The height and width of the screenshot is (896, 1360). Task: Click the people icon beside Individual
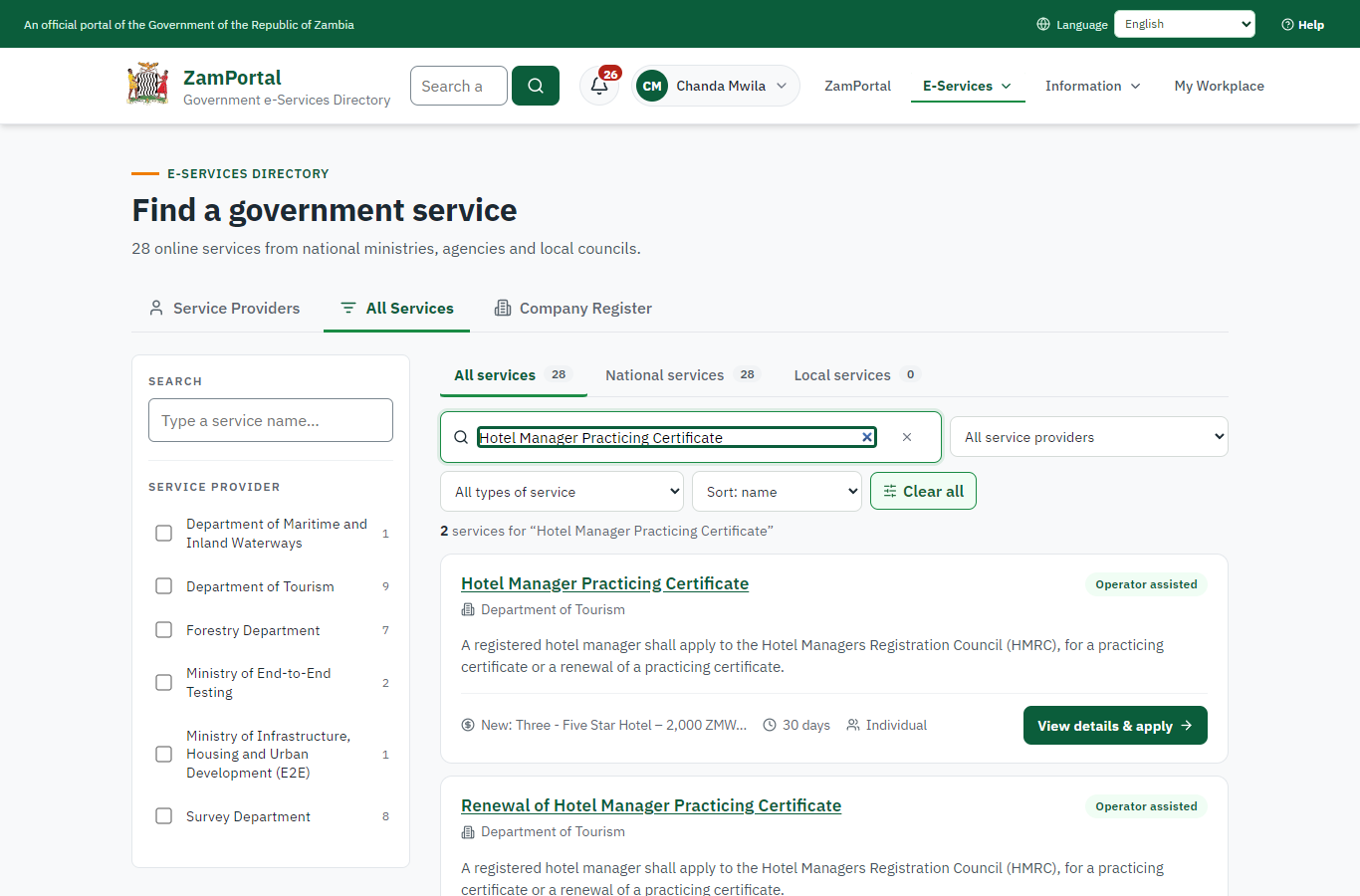[853, 725]
